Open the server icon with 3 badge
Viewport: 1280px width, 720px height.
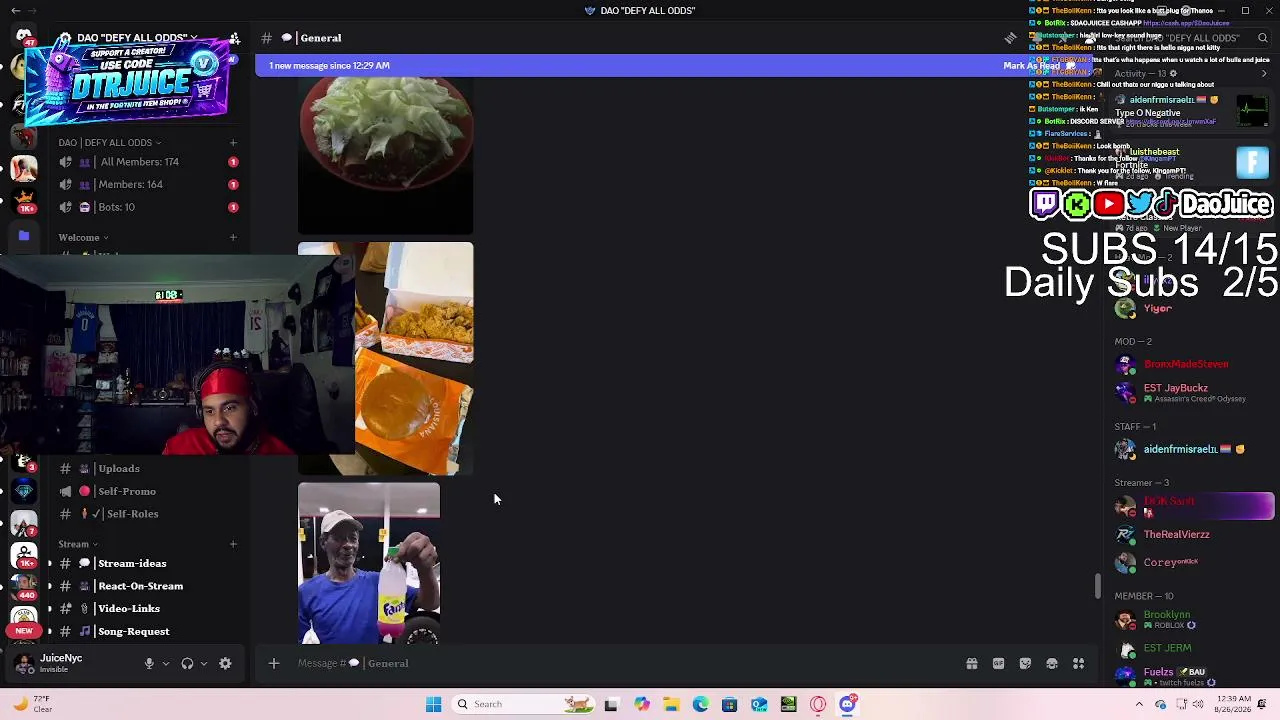pyautogui.click(x=24, y=462)
